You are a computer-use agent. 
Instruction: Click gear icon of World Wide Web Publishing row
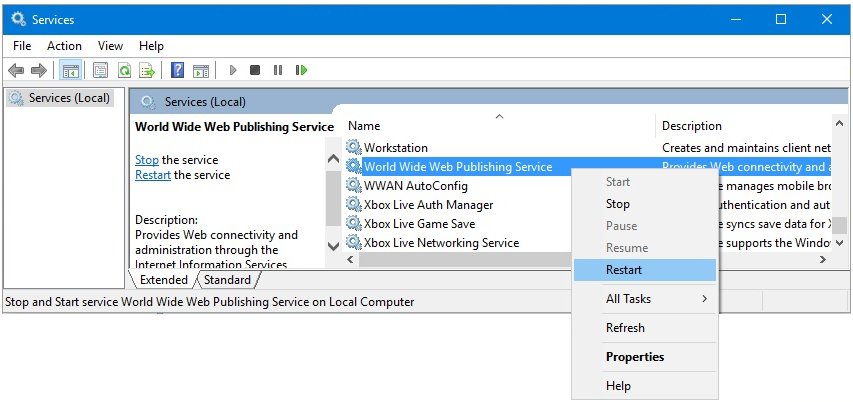[x=354, y=166]
